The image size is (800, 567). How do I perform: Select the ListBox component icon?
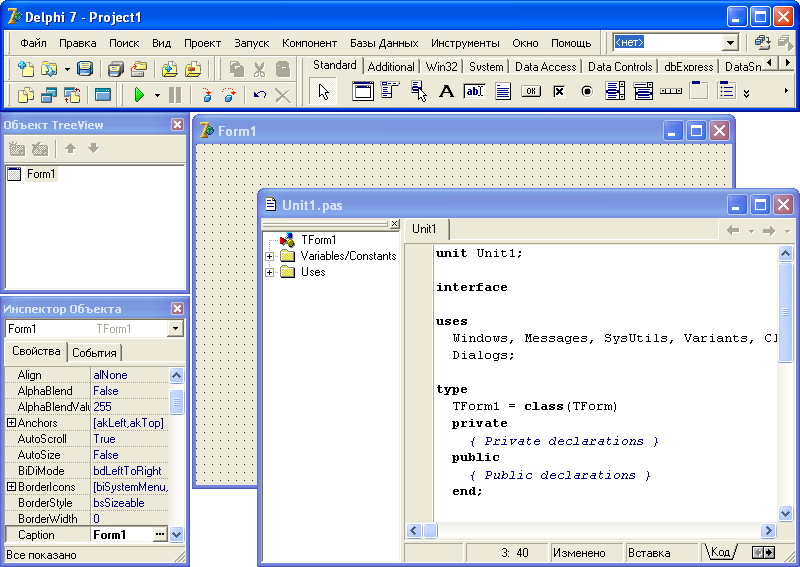click(615, 91)
